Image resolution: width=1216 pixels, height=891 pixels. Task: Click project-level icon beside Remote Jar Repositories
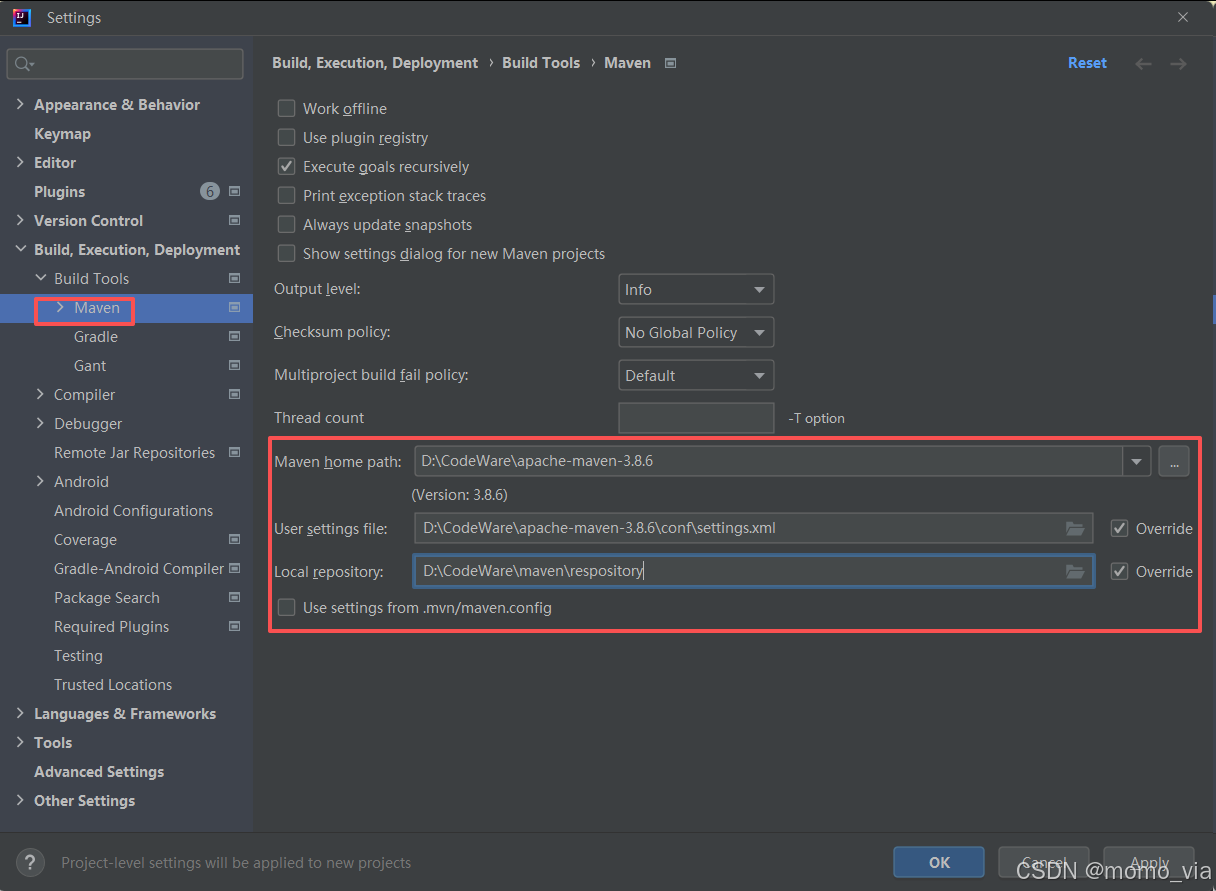tap(235, 452)
